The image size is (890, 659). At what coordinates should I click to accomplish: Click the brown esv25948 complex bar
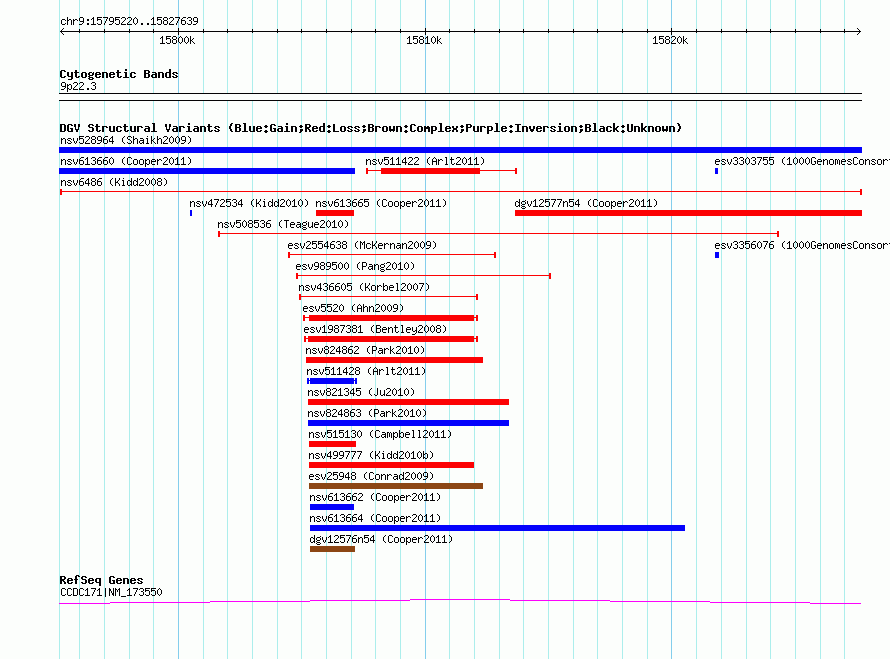point(396,486)
